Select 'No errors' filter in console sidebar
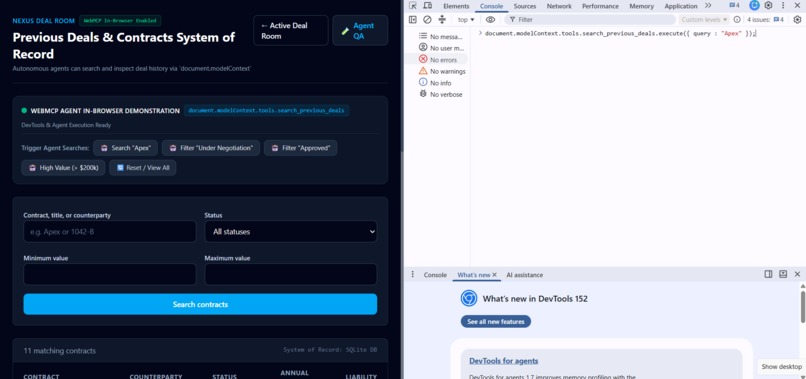The height and width of the screenshot is (379, 806). (x=436, y=60)
